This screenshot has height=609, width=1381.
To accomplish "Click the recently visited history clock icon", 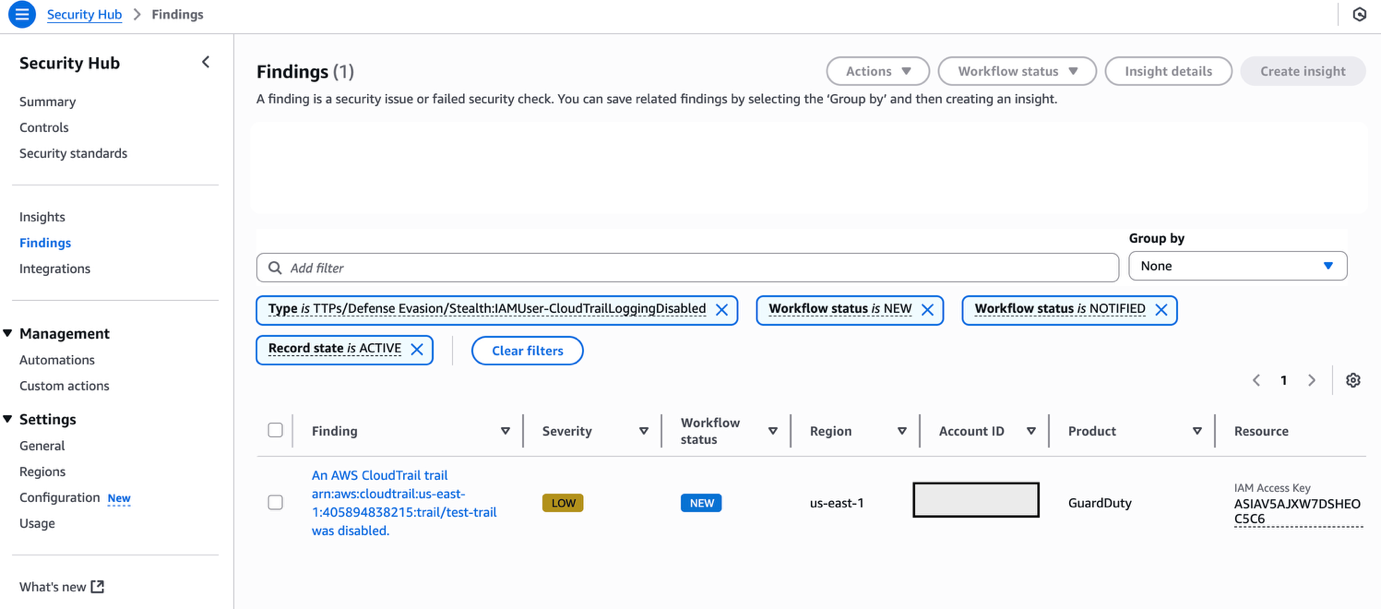I will click(x=1359, y=14).
